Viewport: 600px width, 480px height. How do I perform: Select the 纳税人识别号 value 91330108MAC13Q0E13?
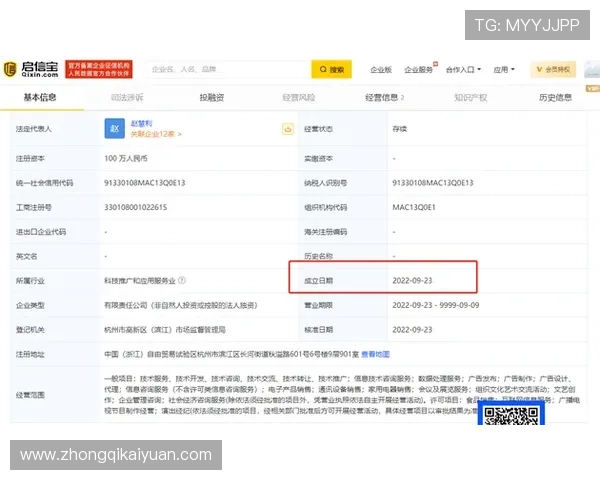(x=433, y=183)
